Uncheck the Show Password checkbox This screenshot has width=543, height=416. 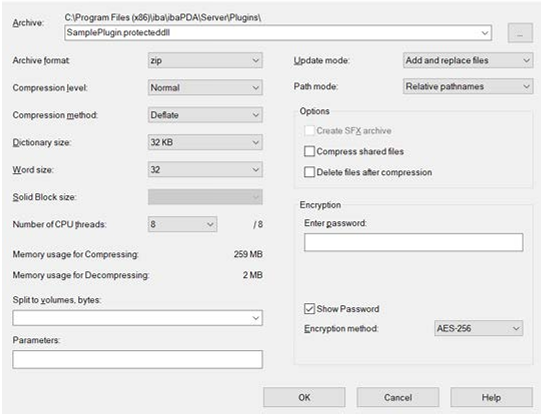tap(309, 309)
